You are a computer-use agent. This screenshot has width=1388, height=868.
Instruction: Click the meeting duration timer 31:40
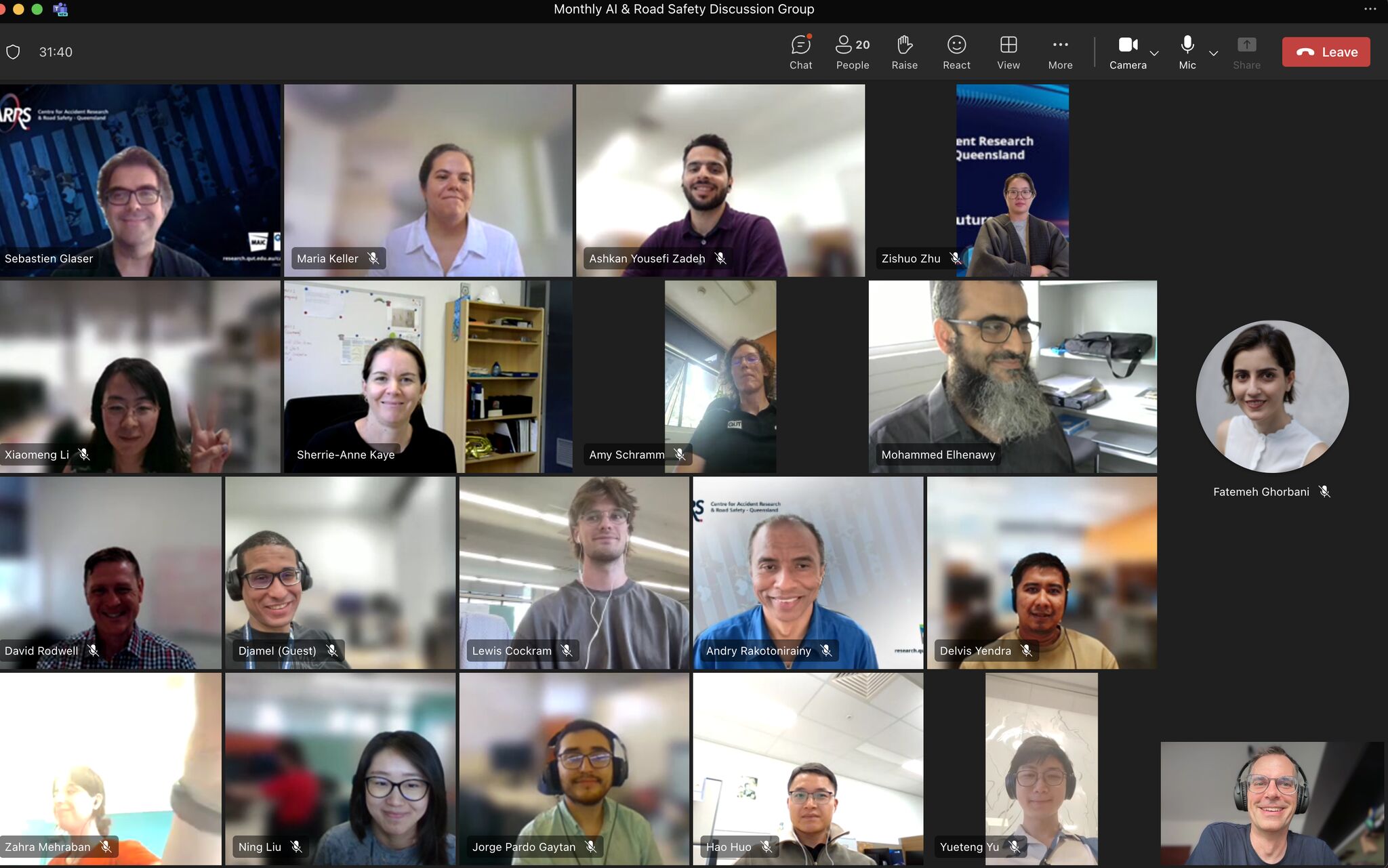pos(56,52)
